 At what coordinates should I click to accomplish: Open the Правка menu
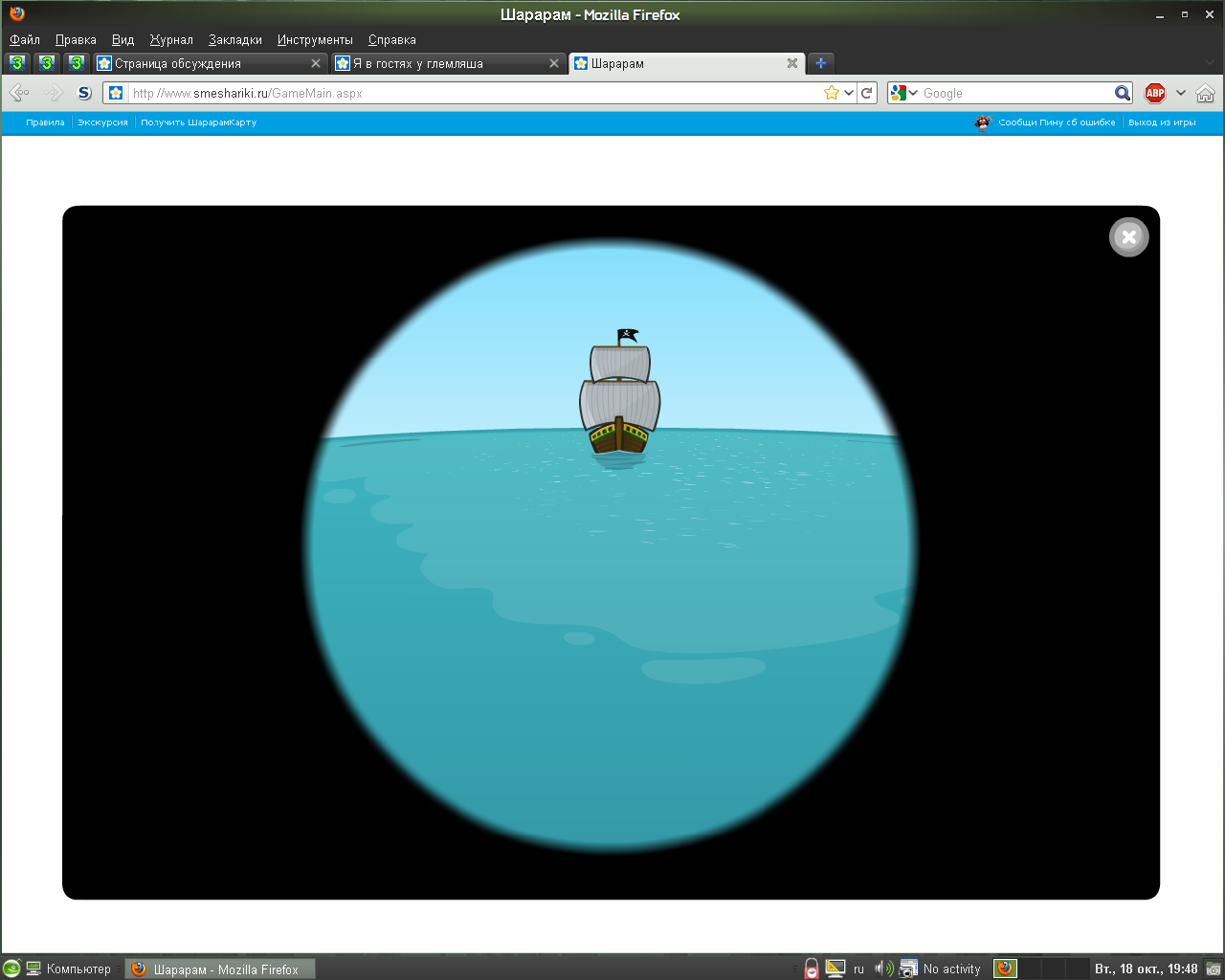click(x=76, y=39)
